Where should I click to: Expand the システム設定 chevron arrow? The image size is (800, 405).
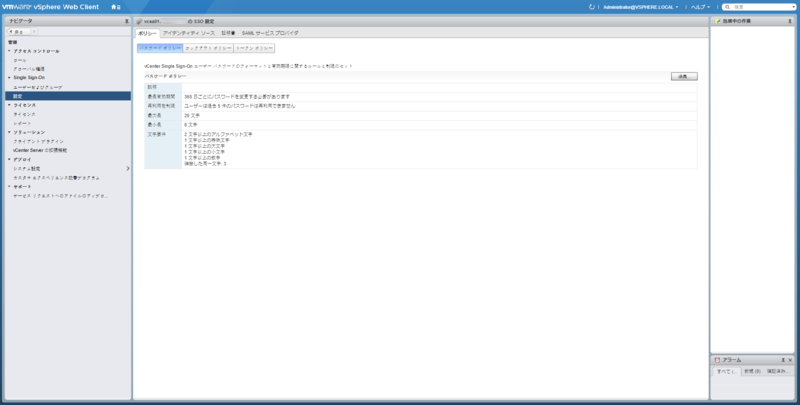(x=128, y=168)
